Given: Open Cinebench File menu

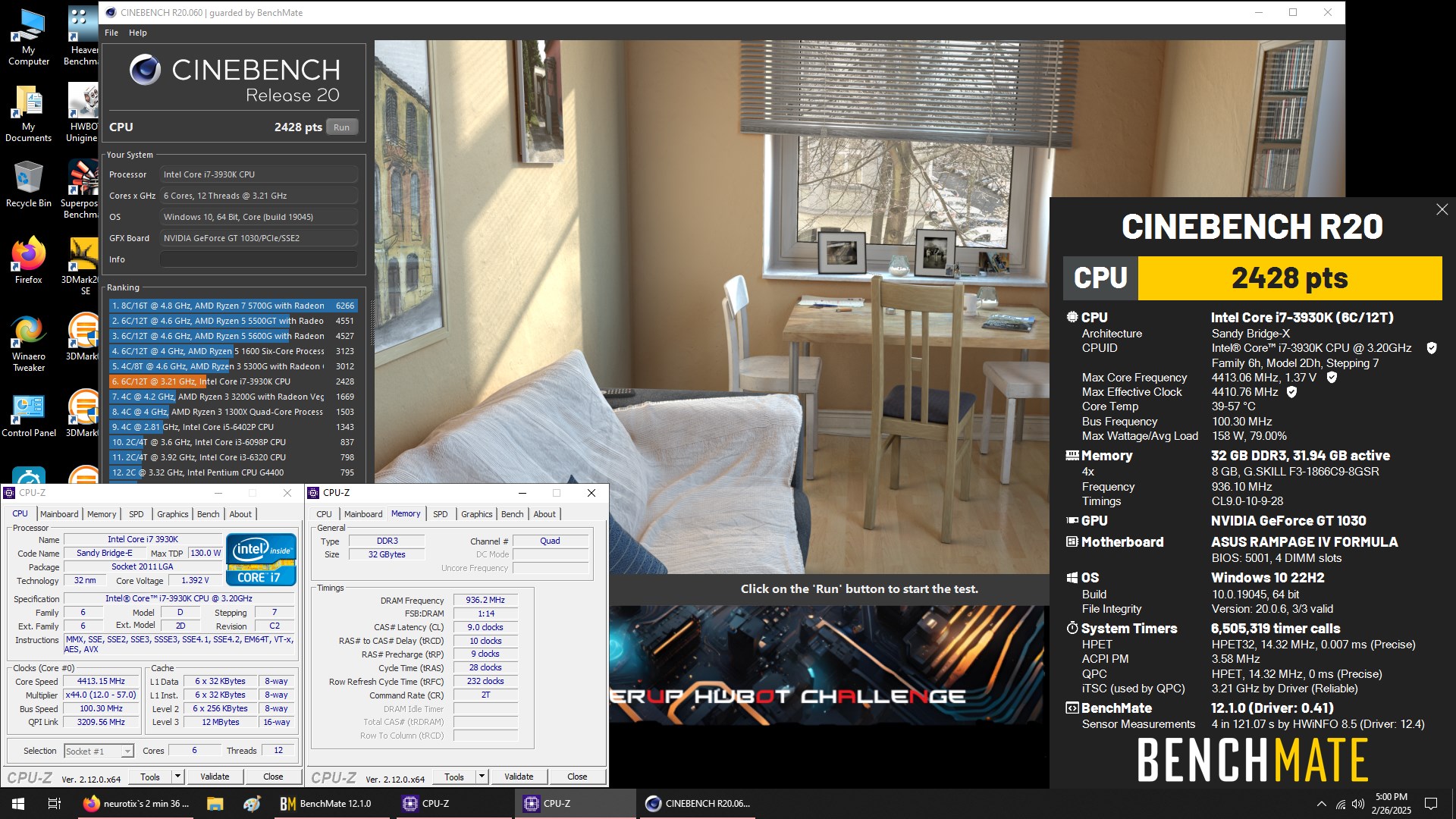Looking at the screenshot, I should [x=111, y=33].
